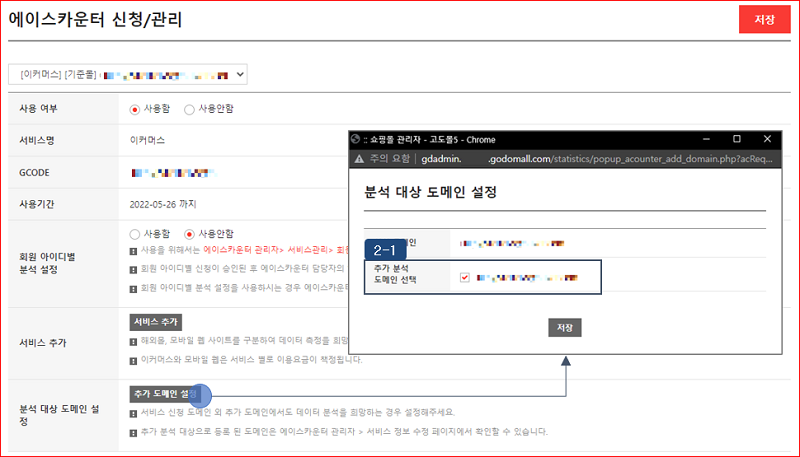Select 사용함 for 회원 아이디별 분석 설정

(x=136, y=233)
